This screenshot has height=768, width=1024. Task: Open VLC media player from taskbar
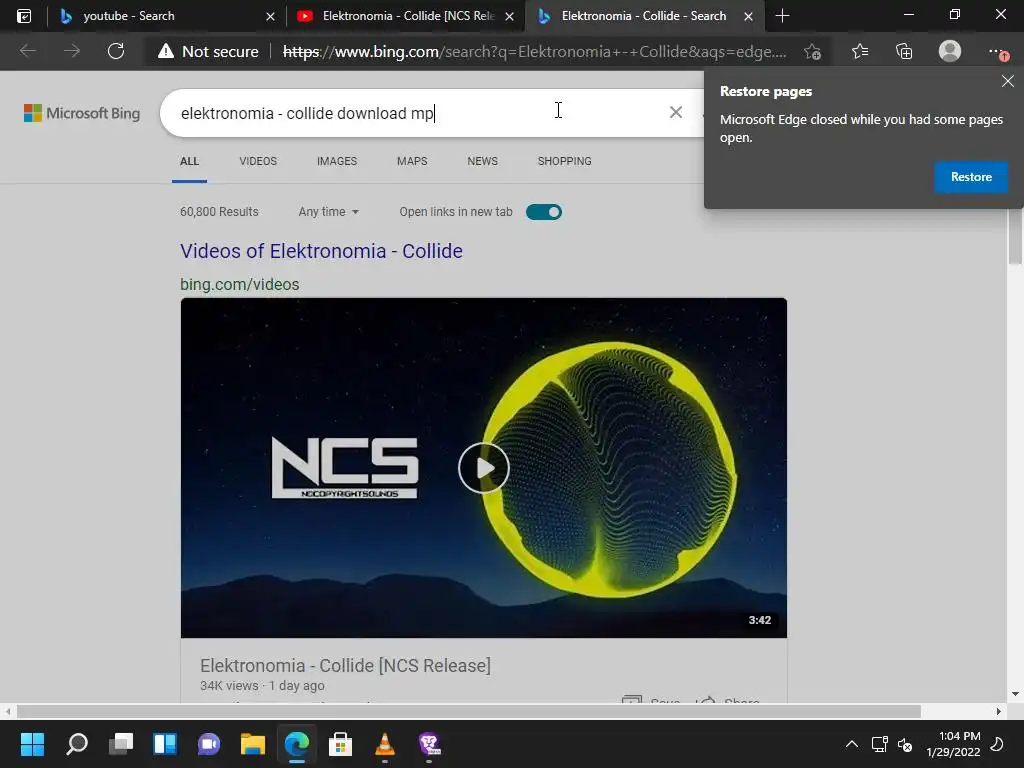[x=385, y=744]
